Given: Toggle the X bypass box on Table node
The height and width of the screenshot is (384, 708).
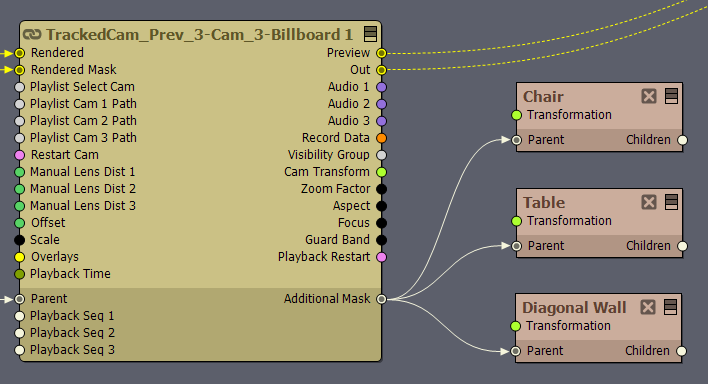Looking at the screenshot, I should click(649, 202).
